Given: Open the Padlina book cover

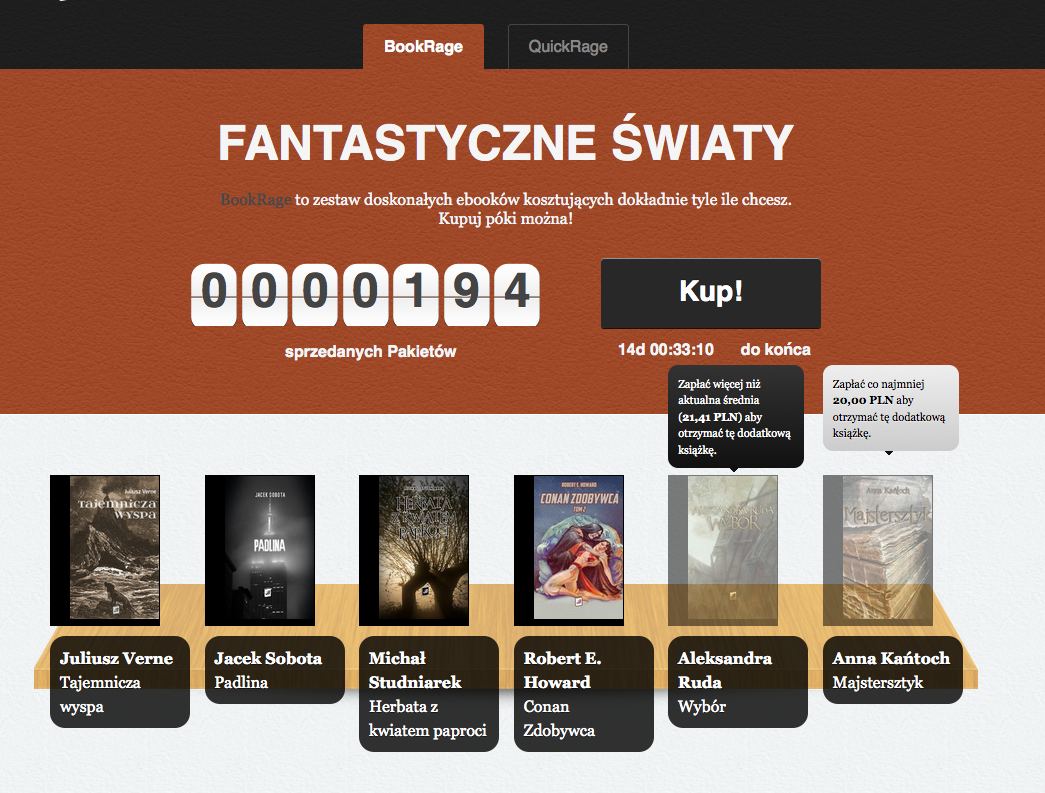Looking at the screenshot, I should click(x=260, y=550).
